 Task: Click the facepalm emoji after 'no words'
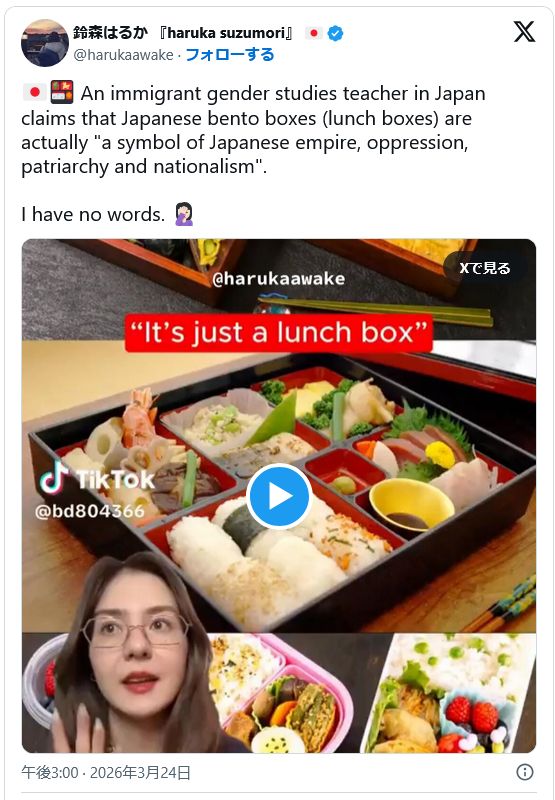click(x=184, y=214)
